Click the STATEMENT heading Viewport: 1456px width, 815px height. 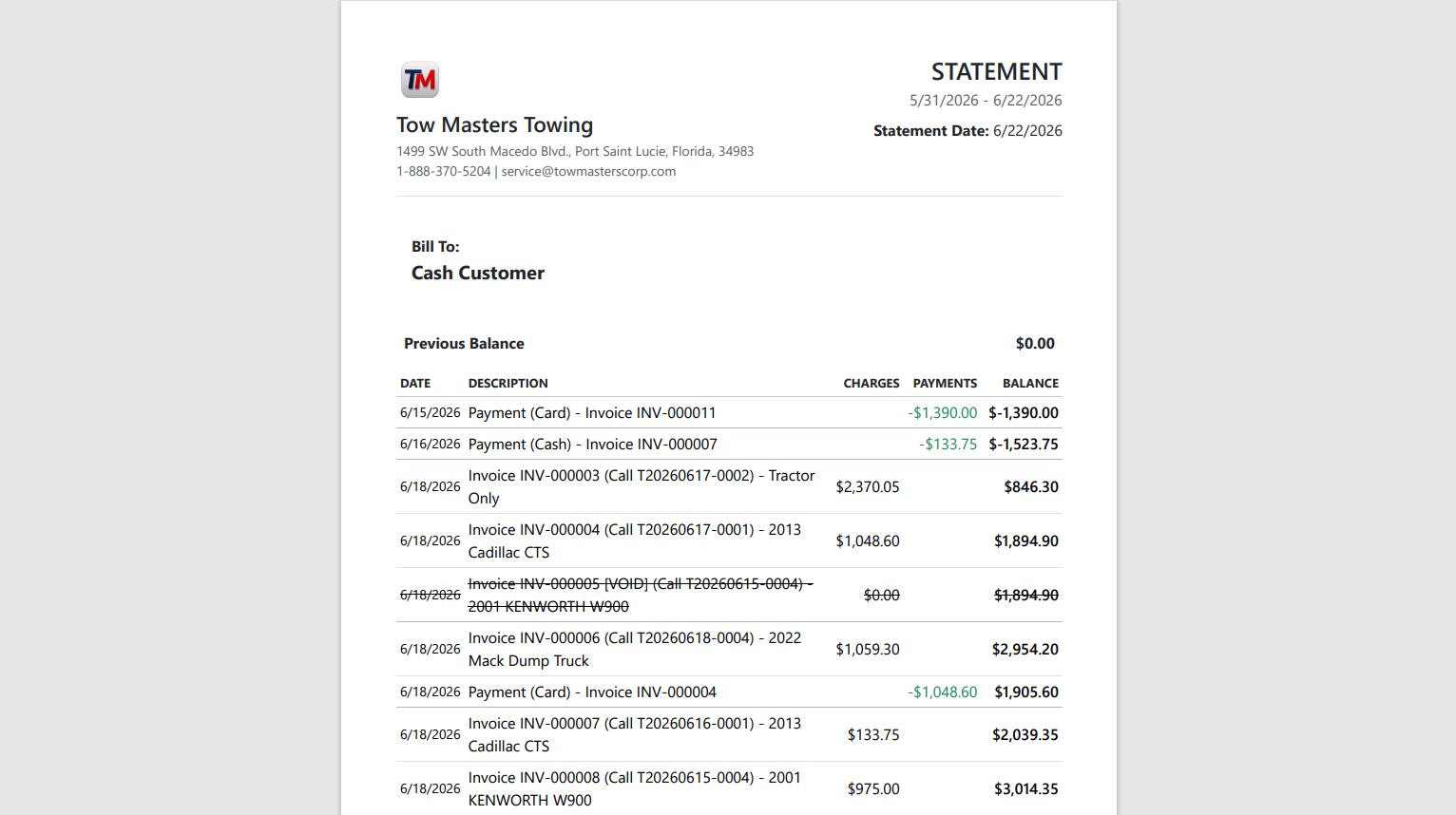[996, 72]
